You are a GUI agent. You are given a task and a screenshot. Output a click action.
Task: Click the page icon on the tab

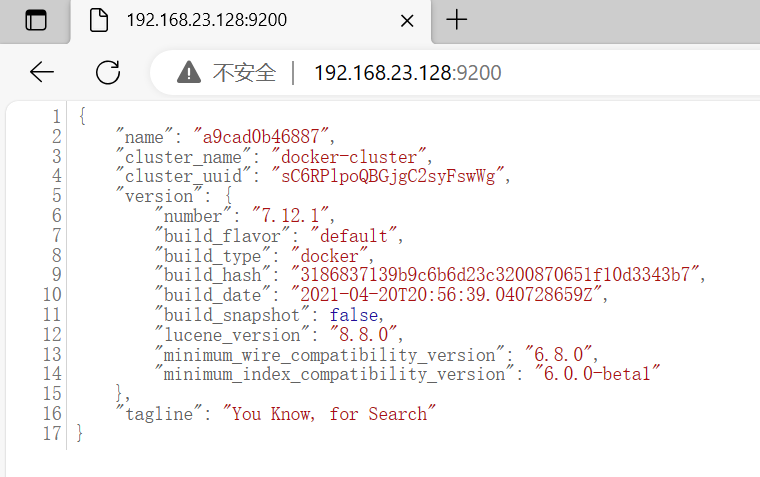point(99,20)
